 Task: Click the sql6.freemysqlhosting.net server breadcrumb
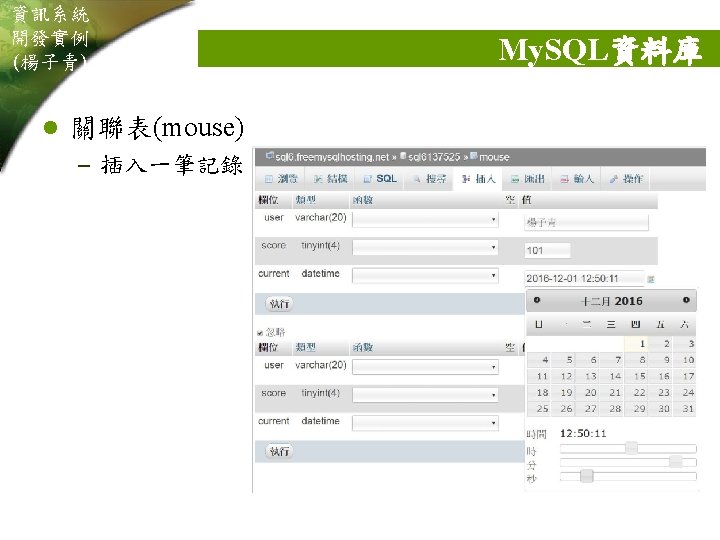coord(332,157)
